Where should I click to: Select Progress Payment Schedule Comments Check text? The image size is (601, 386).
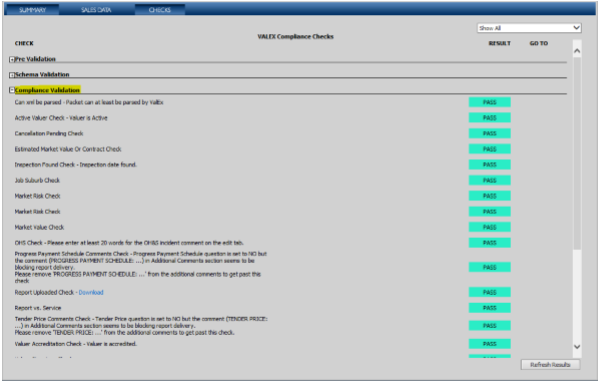coord(141,268)
